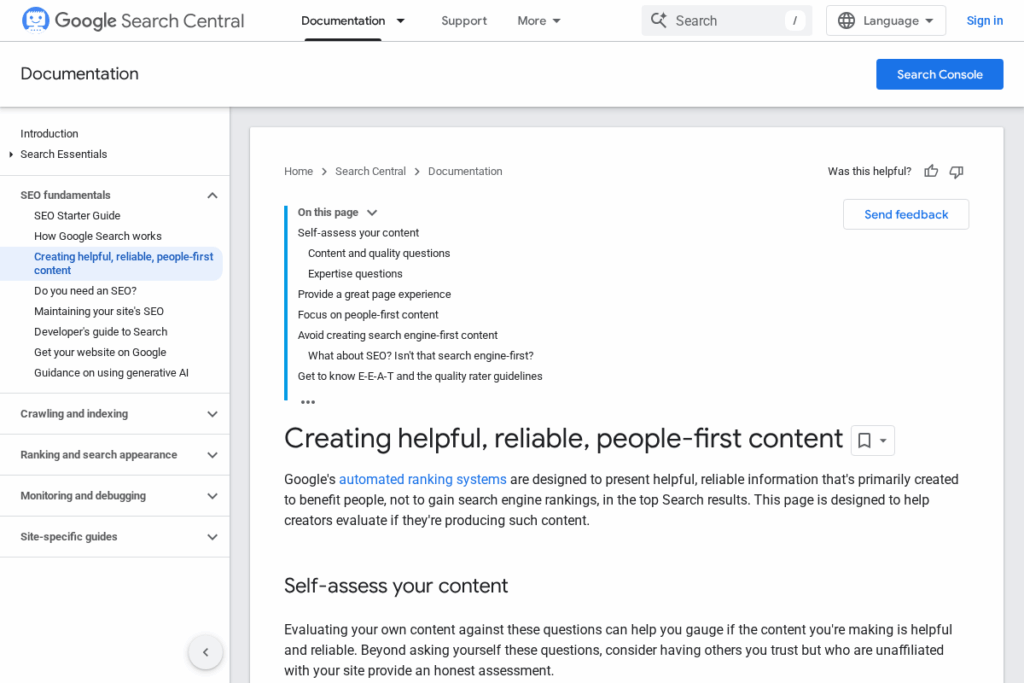Follow the automated ranking systems link
This screenshot has height=683, width=1024.
(x=423, y=479)
